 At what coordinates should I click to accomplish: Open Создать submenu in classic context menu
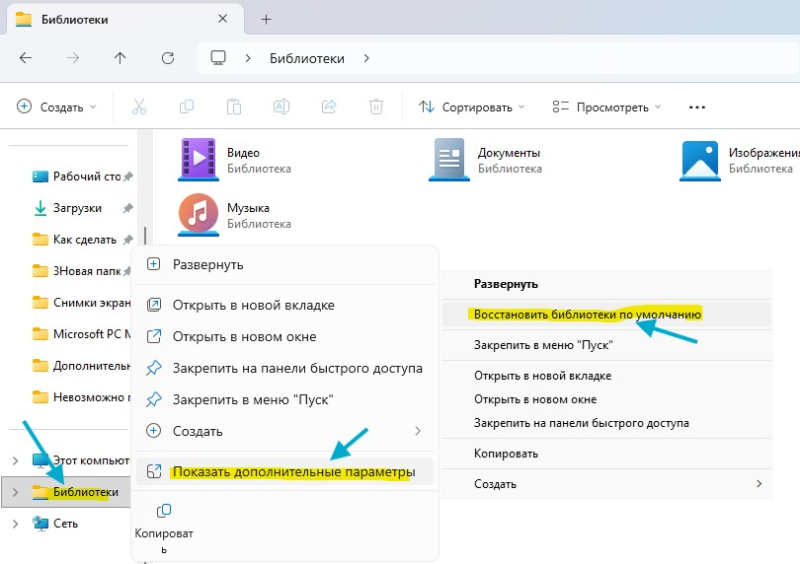607,484
